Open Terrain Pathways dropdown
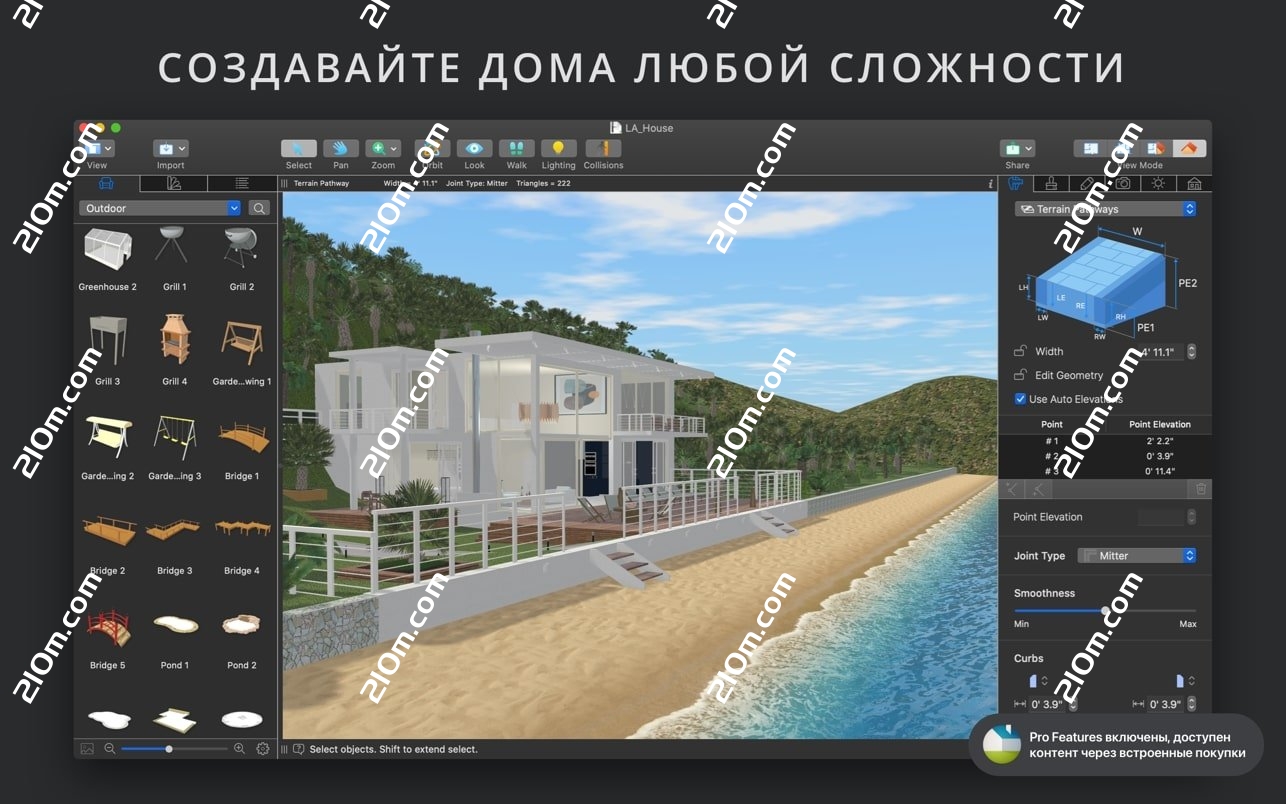This screenshot has height=804, width=1286. tap(1105, 209)
